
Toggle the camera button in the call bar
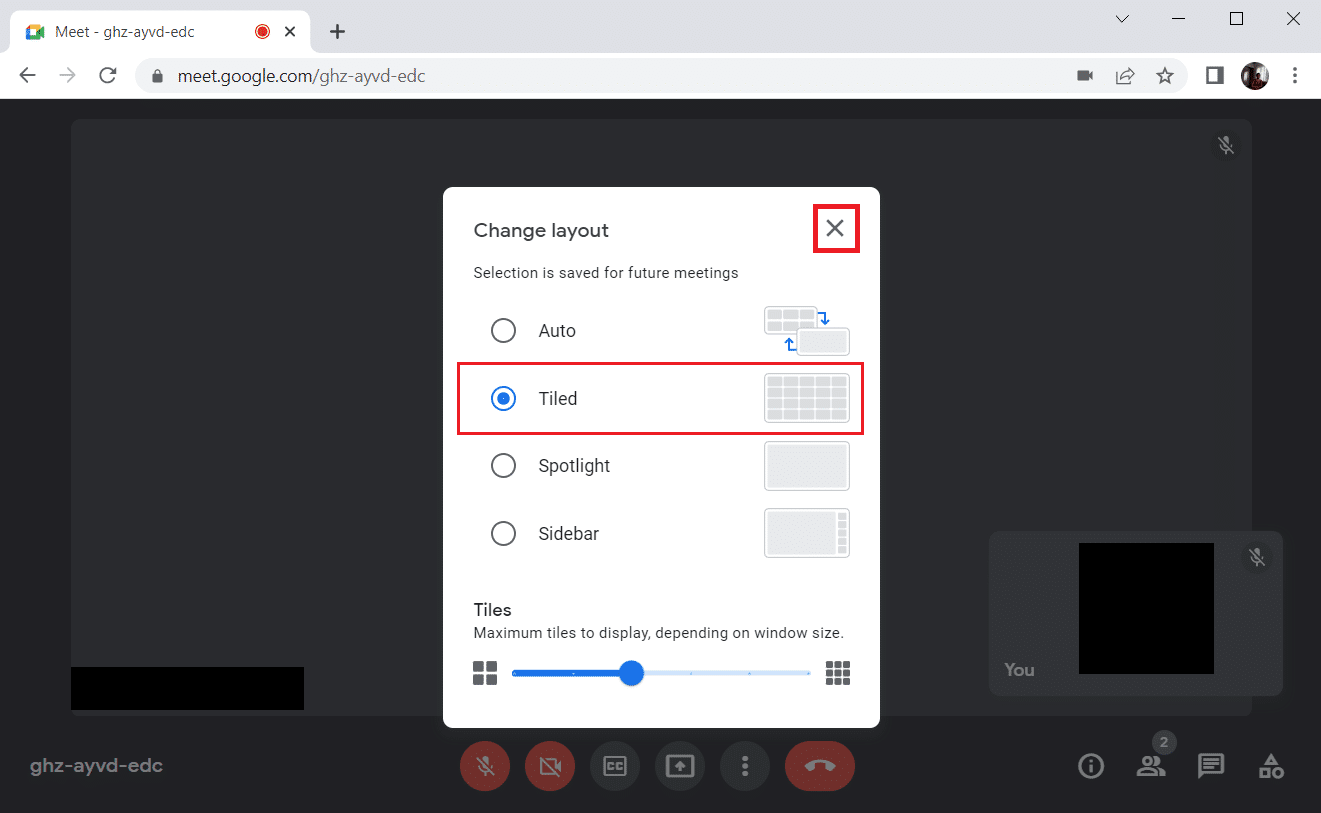tap(549, 767)
